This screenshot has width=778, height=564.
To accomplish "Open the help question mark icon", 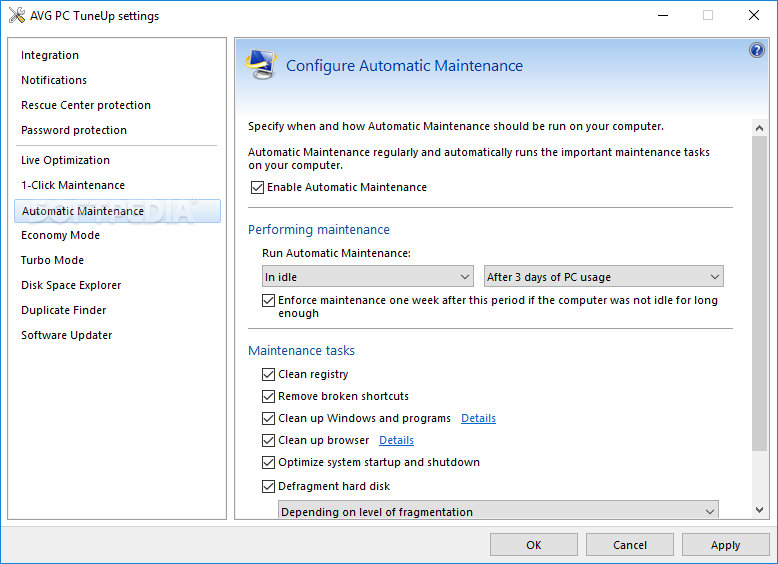I will click(757, 50).
